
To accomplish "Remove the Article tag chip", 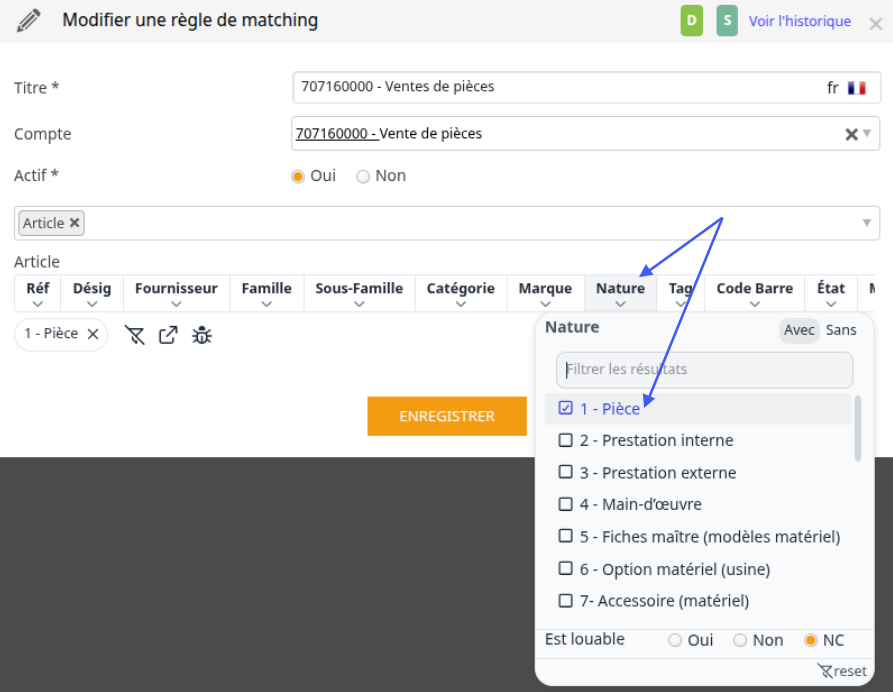I will 75,223.
